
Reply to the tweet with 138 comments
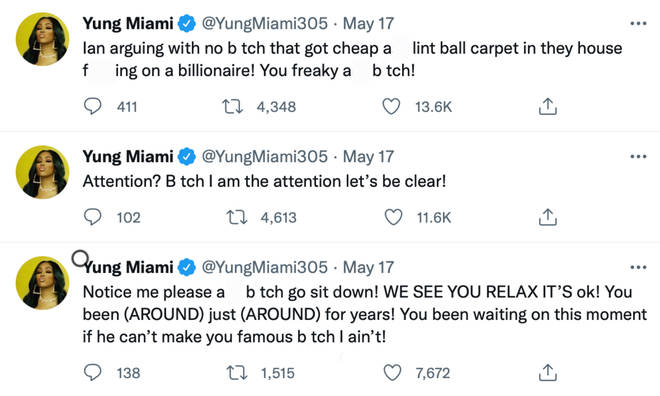coord(93,372)
